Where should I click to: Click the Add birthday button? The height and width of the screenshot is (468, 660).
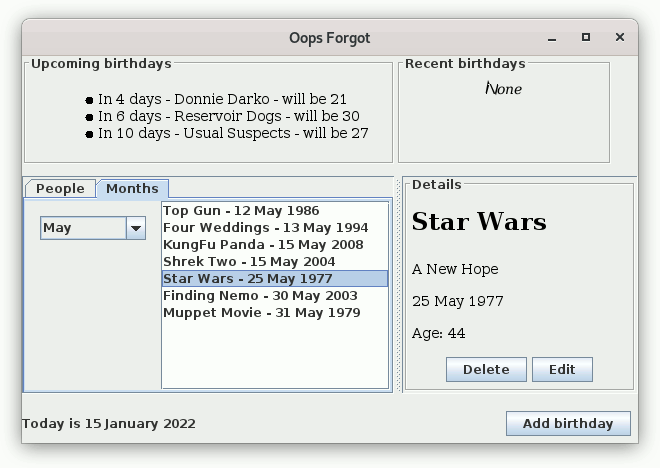567,423
